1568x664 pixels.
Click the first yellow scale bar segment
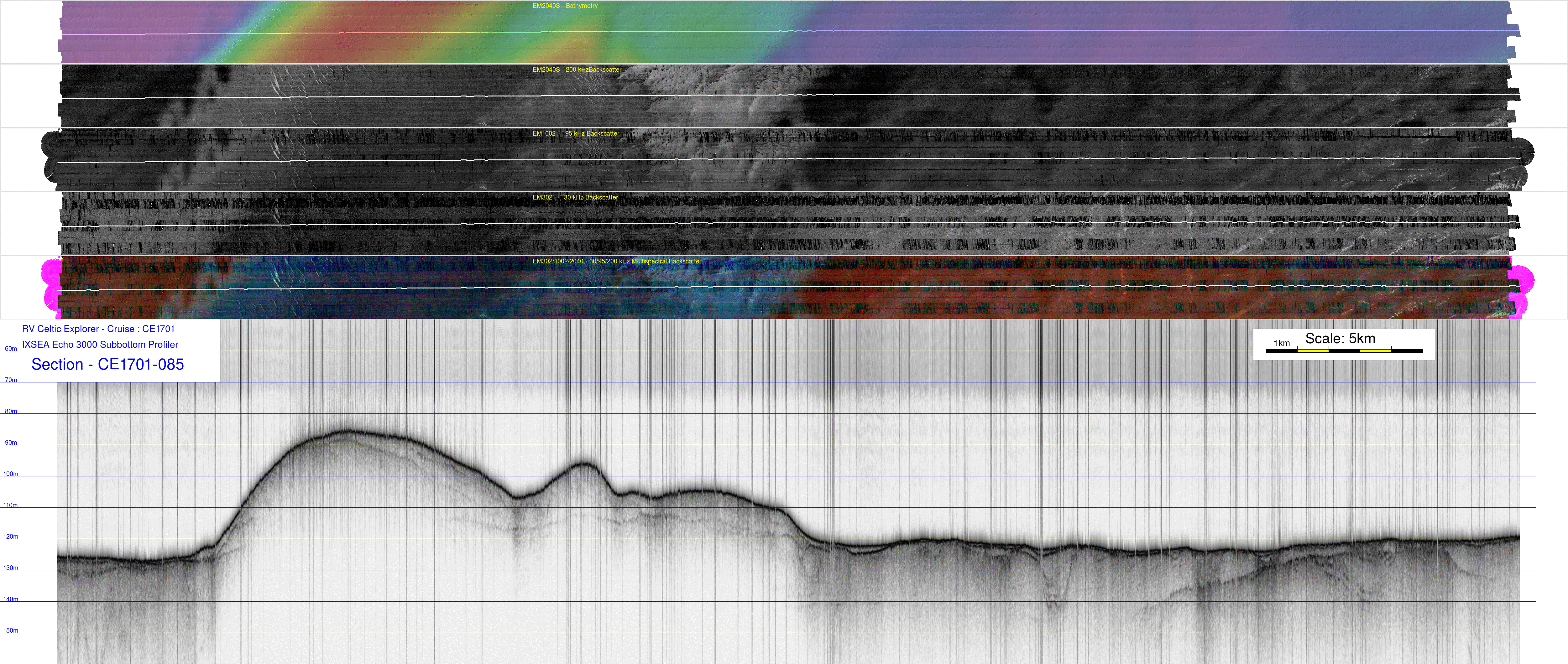(1312, 350)
